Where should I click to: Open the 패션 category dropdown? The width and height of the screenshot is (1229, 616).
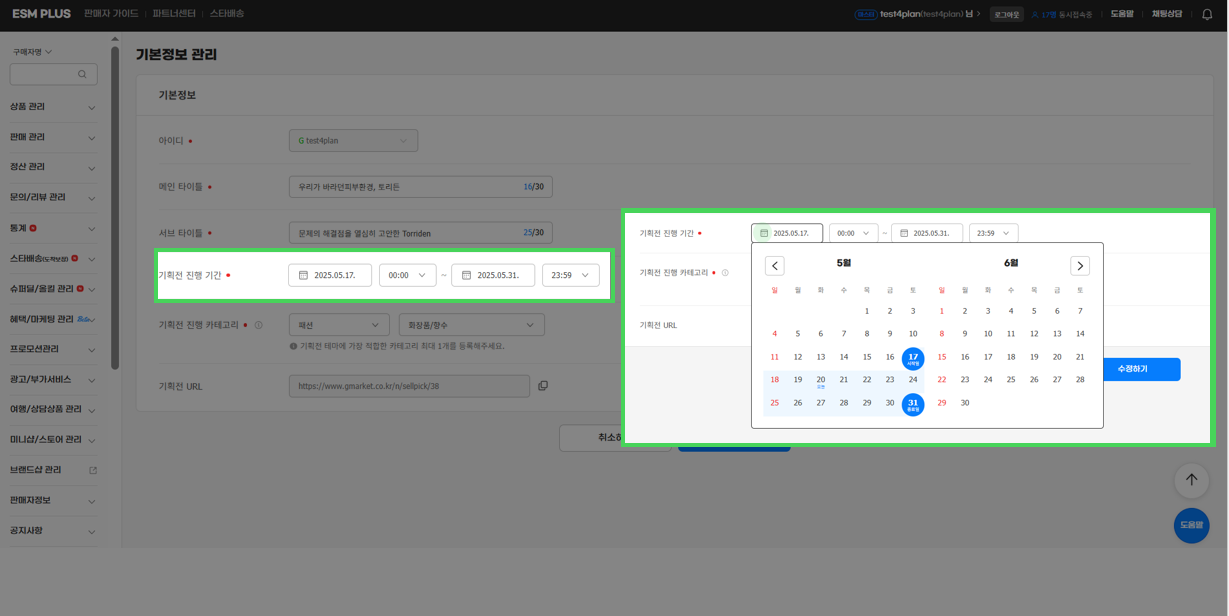(339, 325)
